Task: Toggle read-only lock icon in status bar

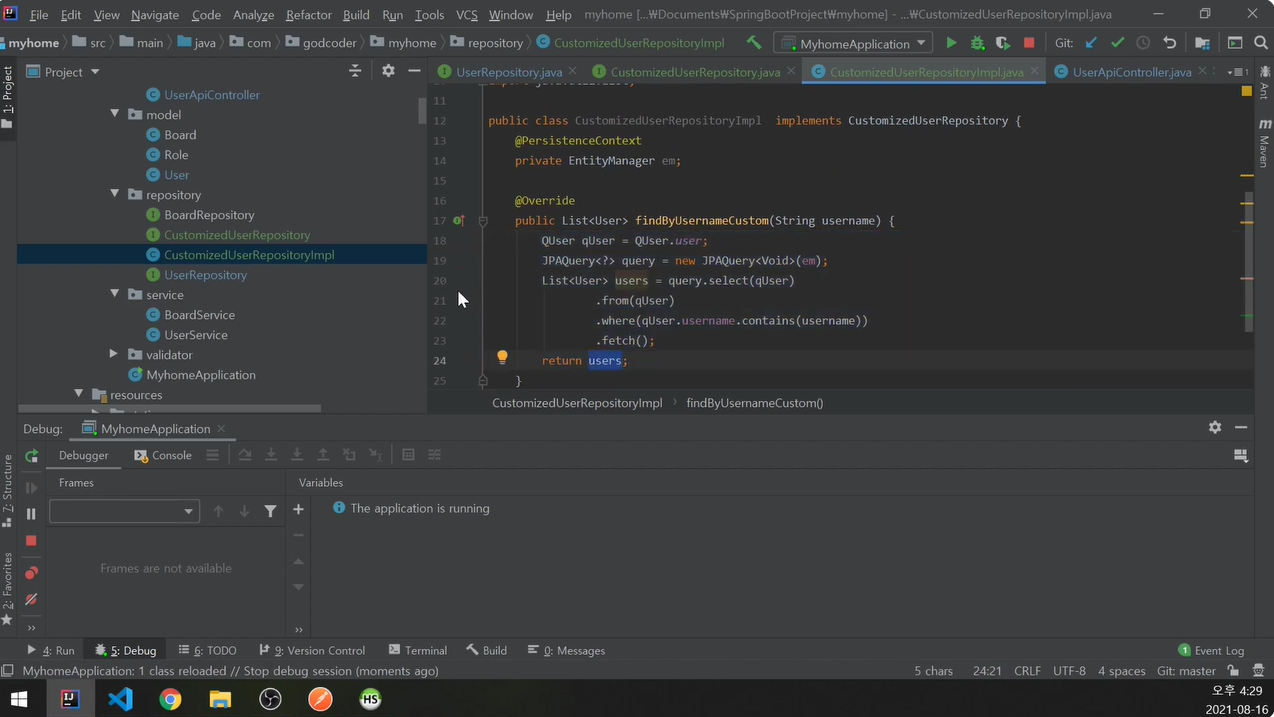Action: 1234,671
